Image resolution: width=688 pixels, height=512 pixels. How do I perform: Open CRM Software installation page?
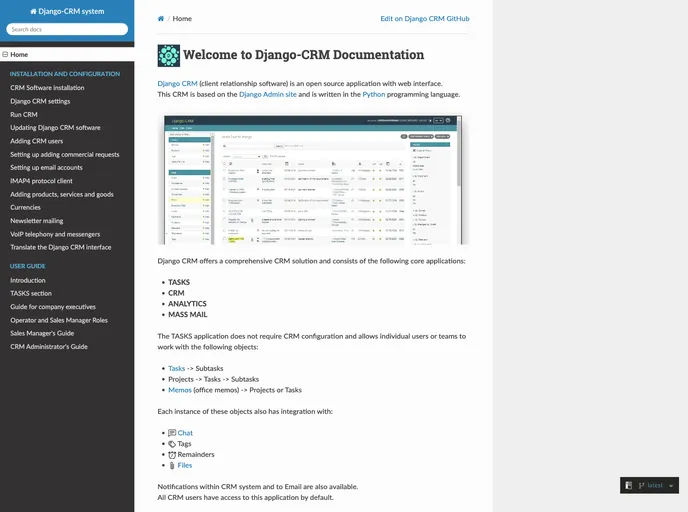pyautogui.click(x=47, y=88)
